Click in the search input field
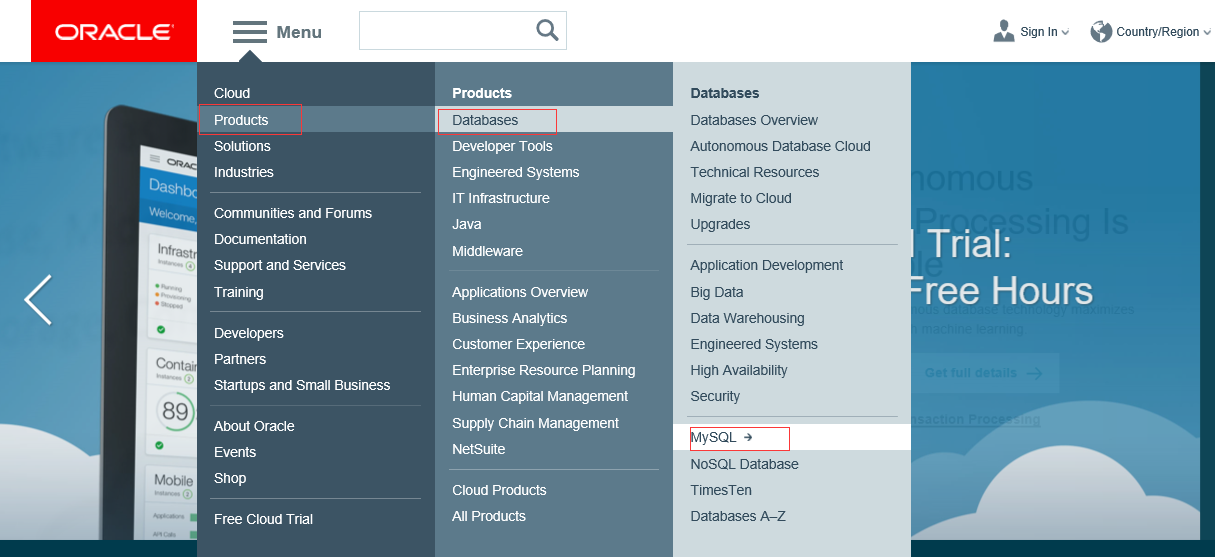The height and width of the screenshot is (557, 1215). point(445,31)
